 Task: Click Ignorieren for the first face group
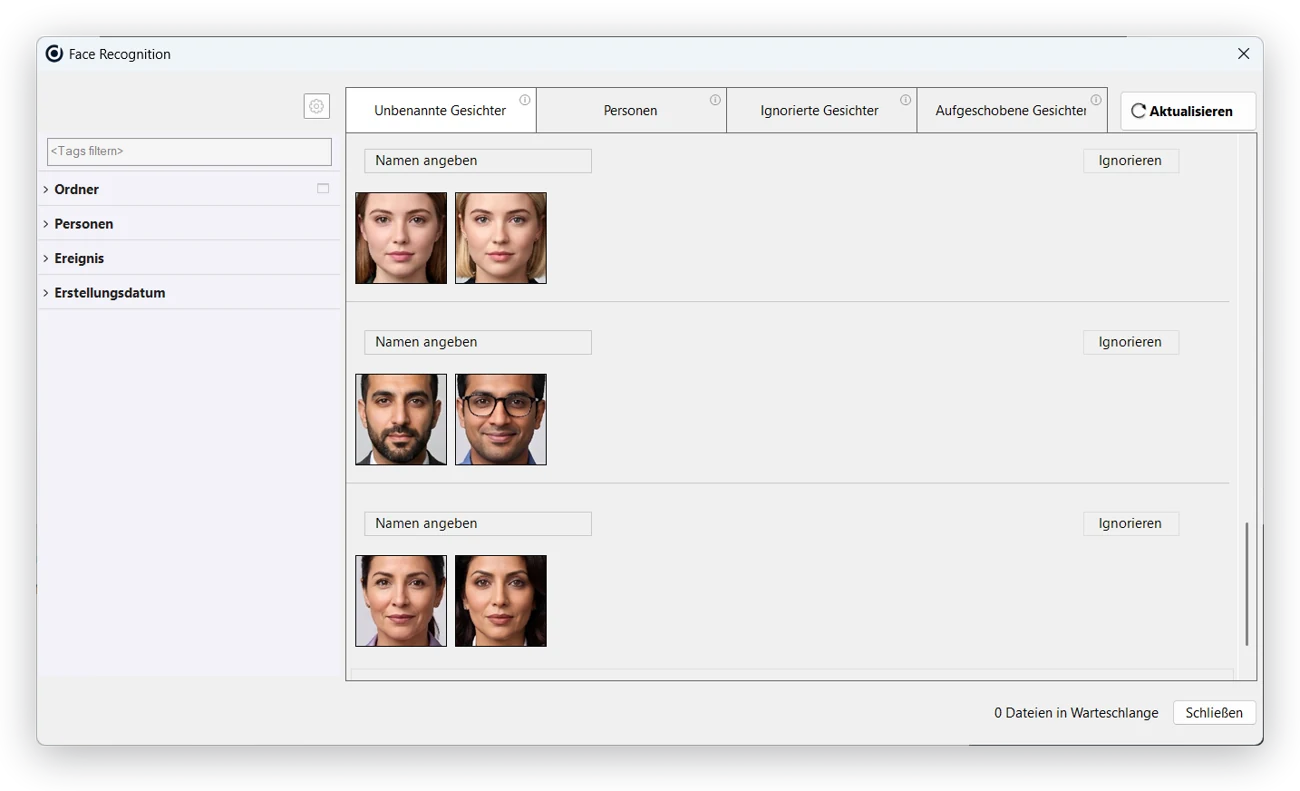pyautogui.click(x=1131, y=161)
